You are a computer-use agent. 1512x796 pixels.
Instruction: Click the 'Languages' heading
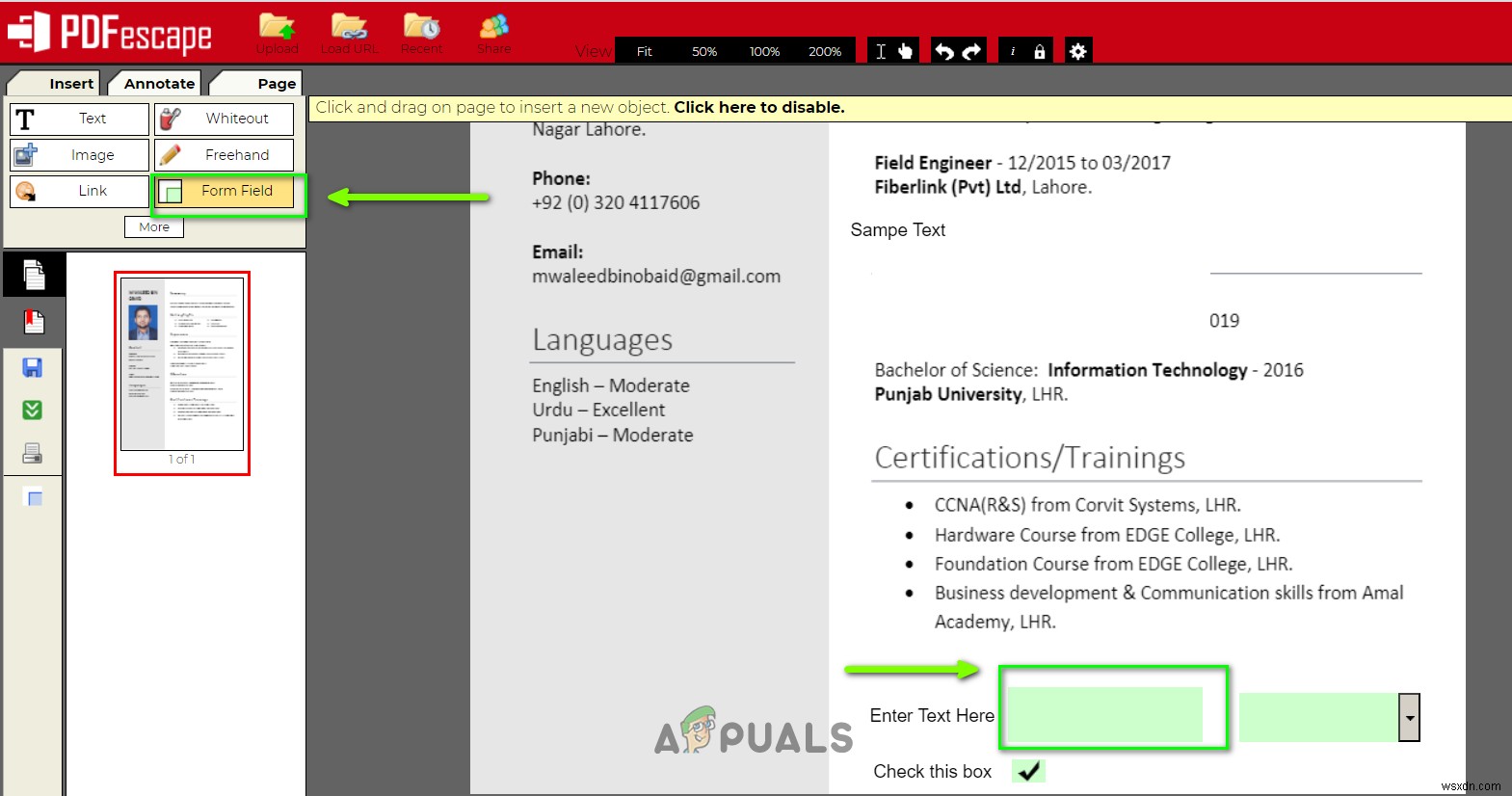pyautogui.click(x=602, y=340)
